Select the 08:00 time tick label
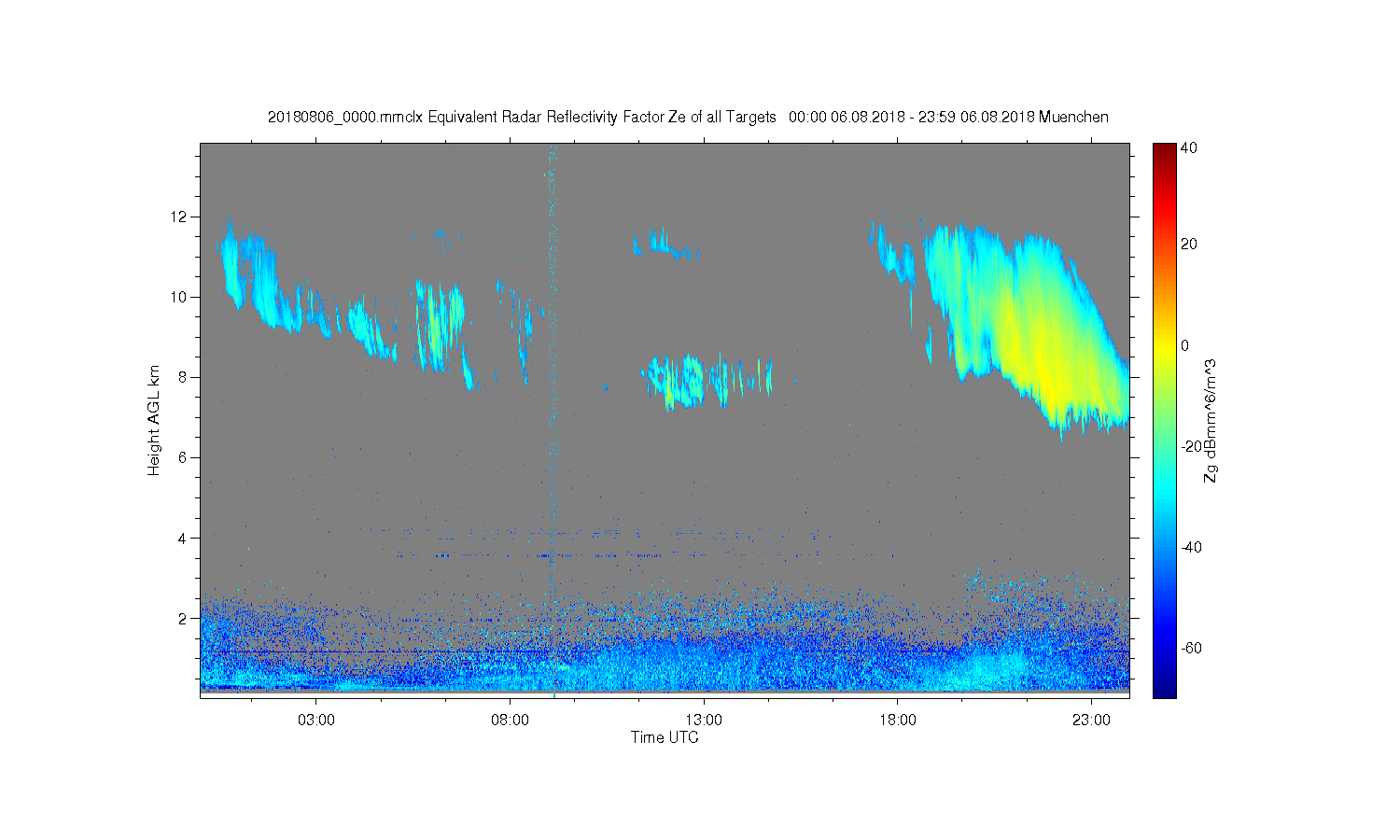Viewport: 1400px width, 840px height. pyautogui.click(x=511, y=721)
